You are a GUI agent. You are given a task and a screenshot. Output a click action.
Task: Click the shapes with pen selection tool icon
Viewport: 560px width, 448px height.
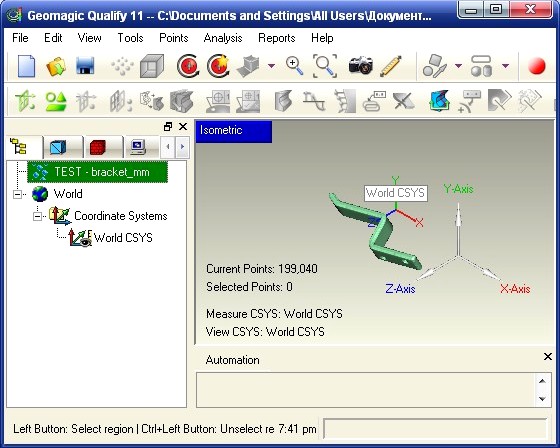click(435, 66)
